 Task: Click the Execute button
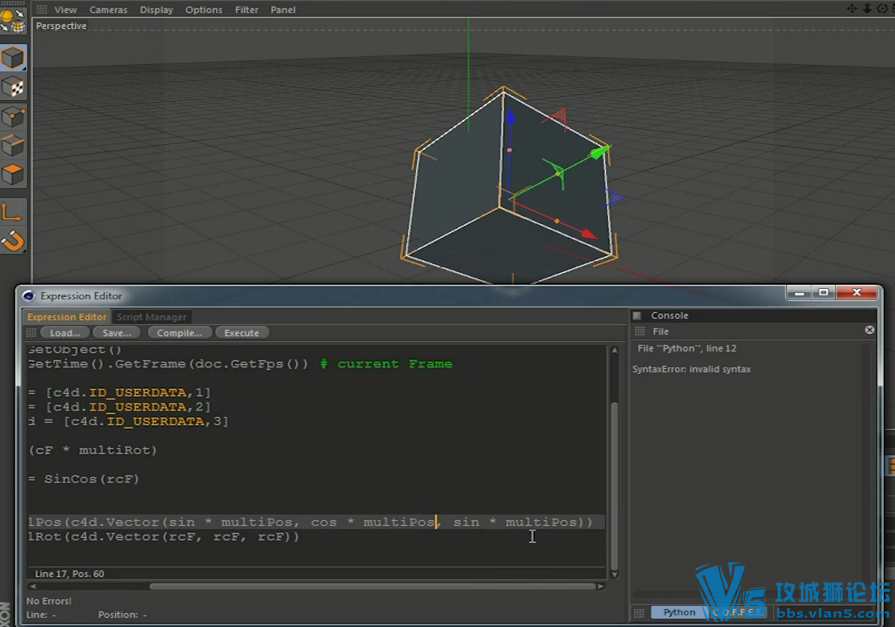[241, 333]
